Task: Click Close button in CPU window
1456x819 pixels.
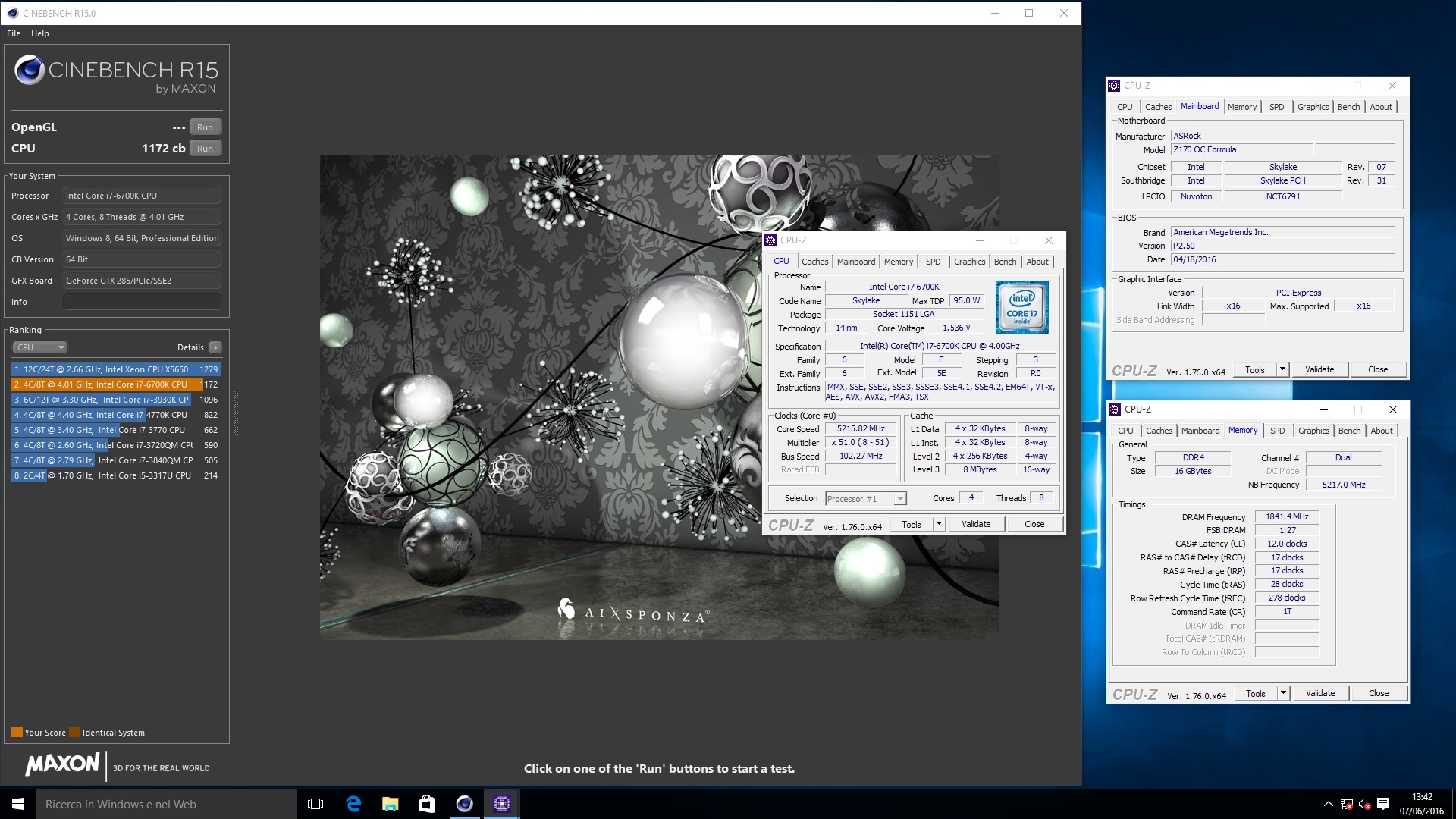Action: pyautogui.click(x=1034, y=524)
